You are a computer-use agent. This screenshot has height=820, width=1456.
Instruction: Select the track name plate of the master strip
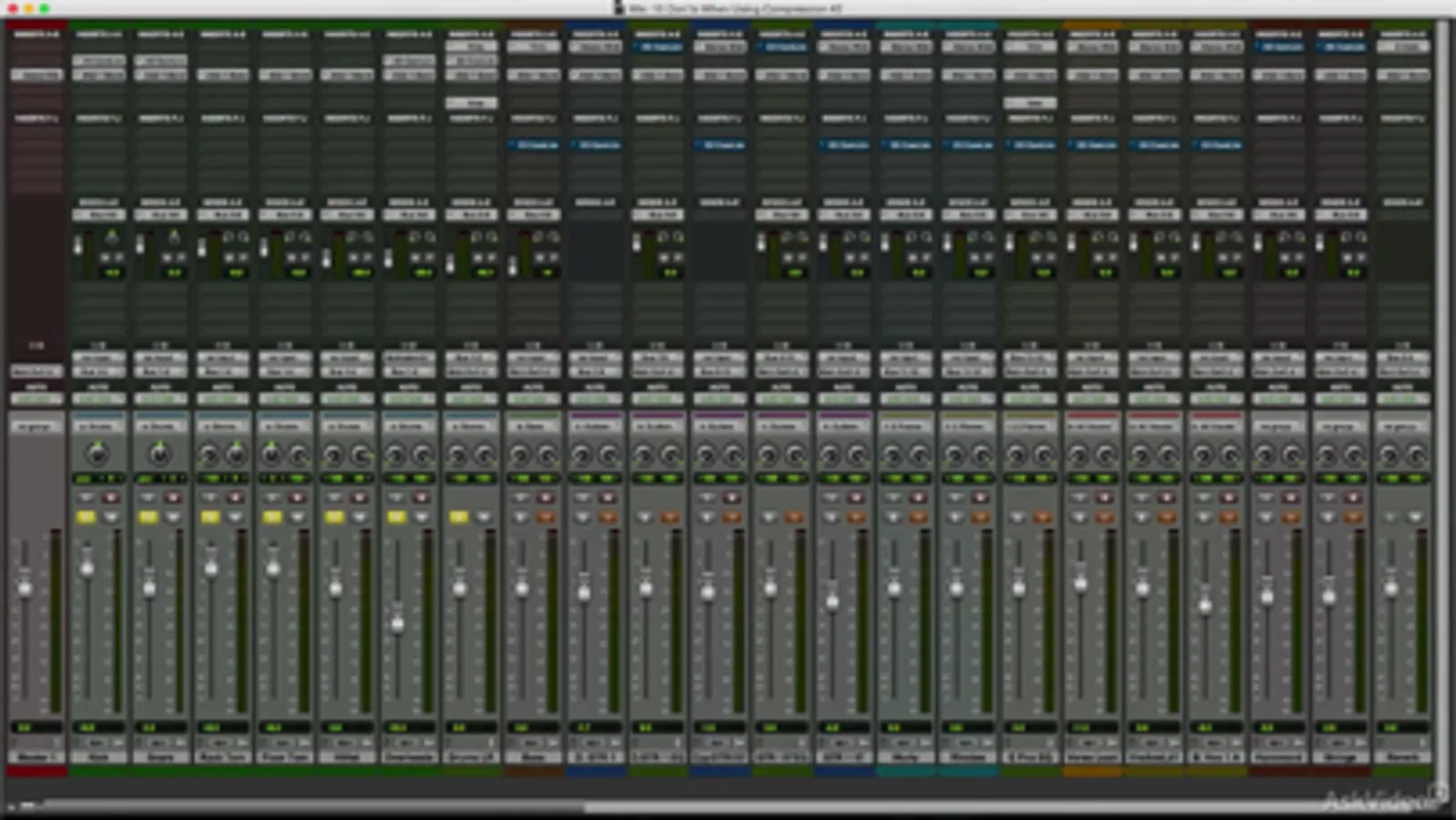36,757
